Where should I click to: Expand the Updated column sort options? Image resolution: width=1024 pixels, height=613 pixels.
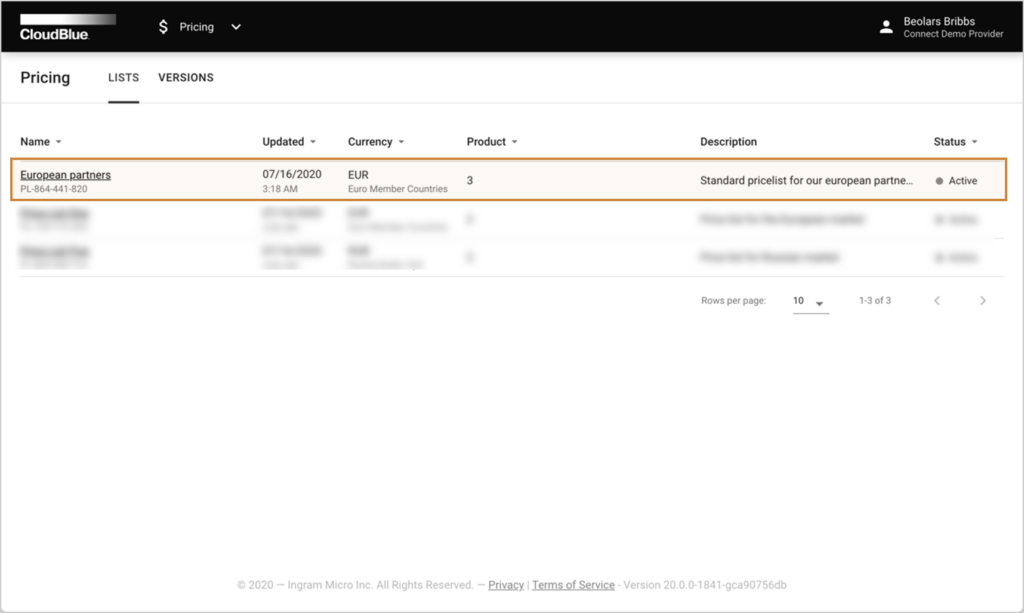(x=313, y=141)
